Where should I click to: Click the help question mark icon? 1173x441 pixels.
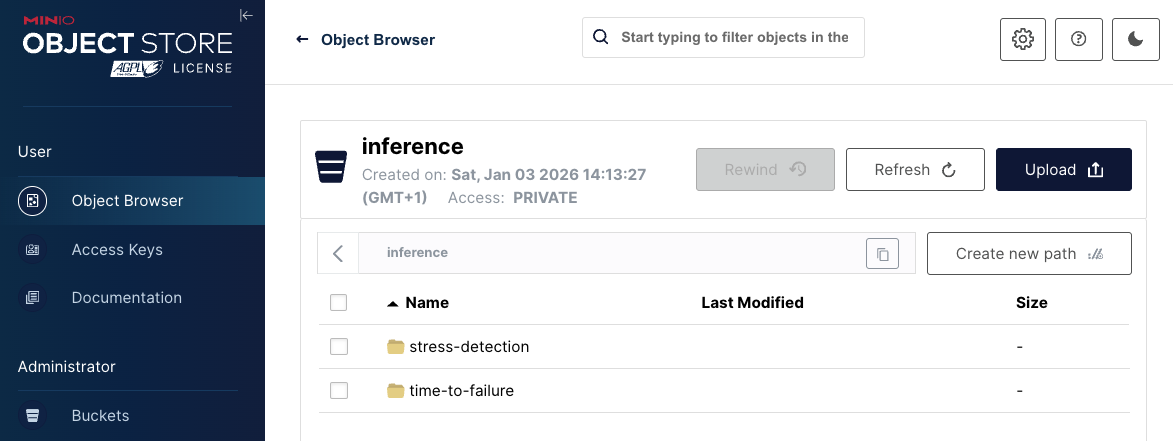1078,39
